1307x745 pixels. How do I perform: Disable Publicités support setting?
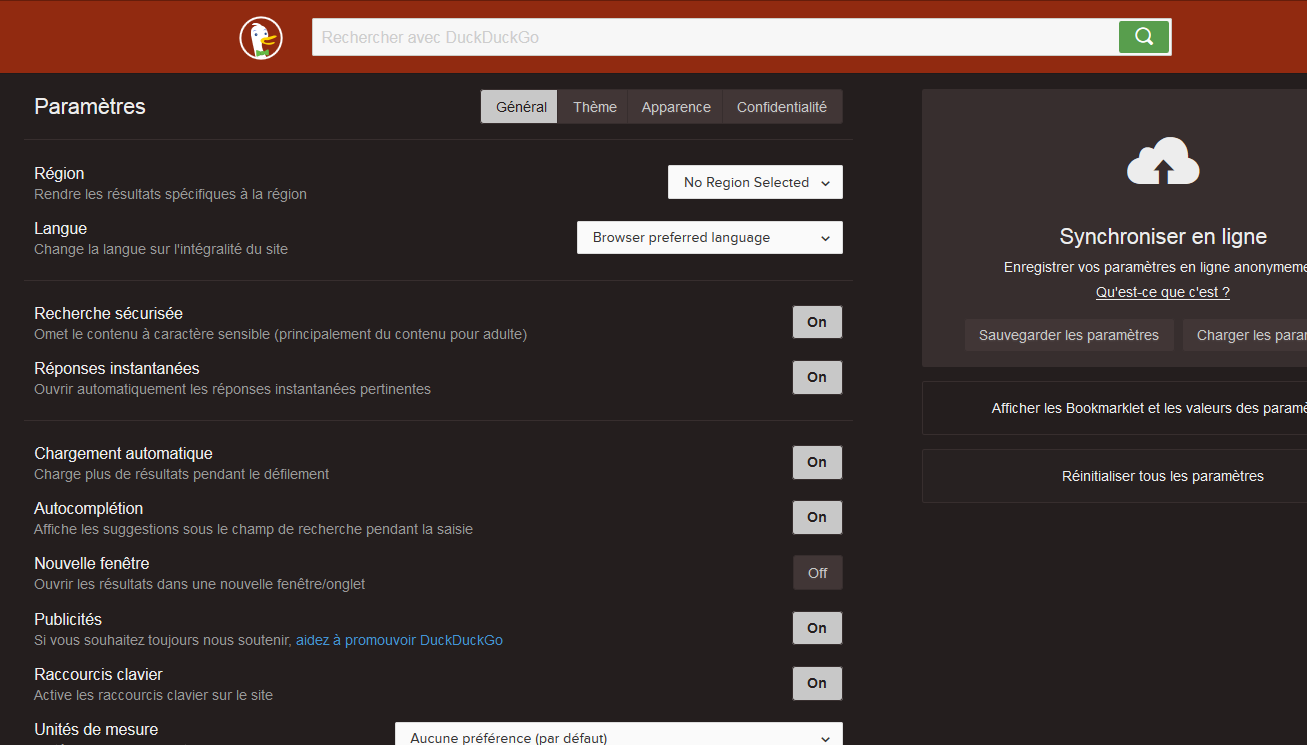pos(817,627)
